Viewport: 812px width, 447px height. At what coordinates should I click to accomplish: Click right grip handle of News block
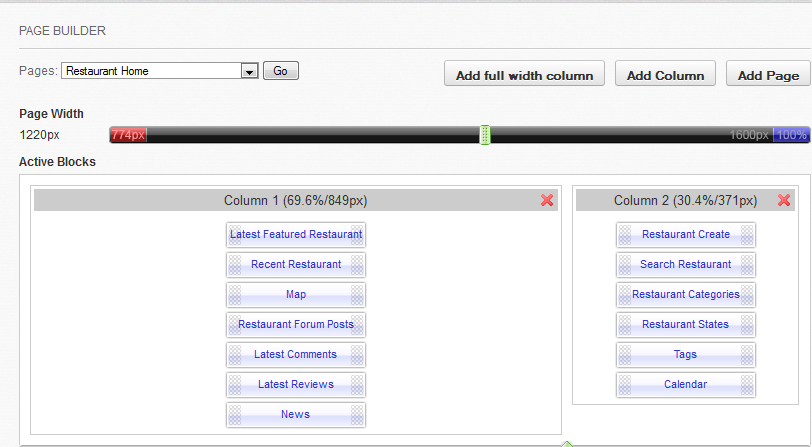coord(357,415)
